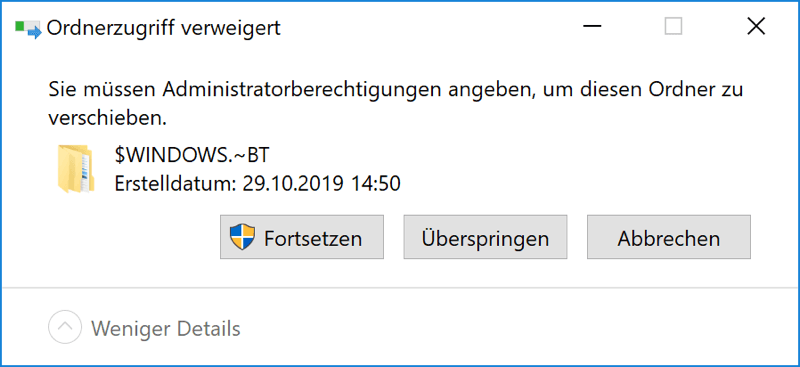Skip the folder with Überspringen

click(485, 237)
